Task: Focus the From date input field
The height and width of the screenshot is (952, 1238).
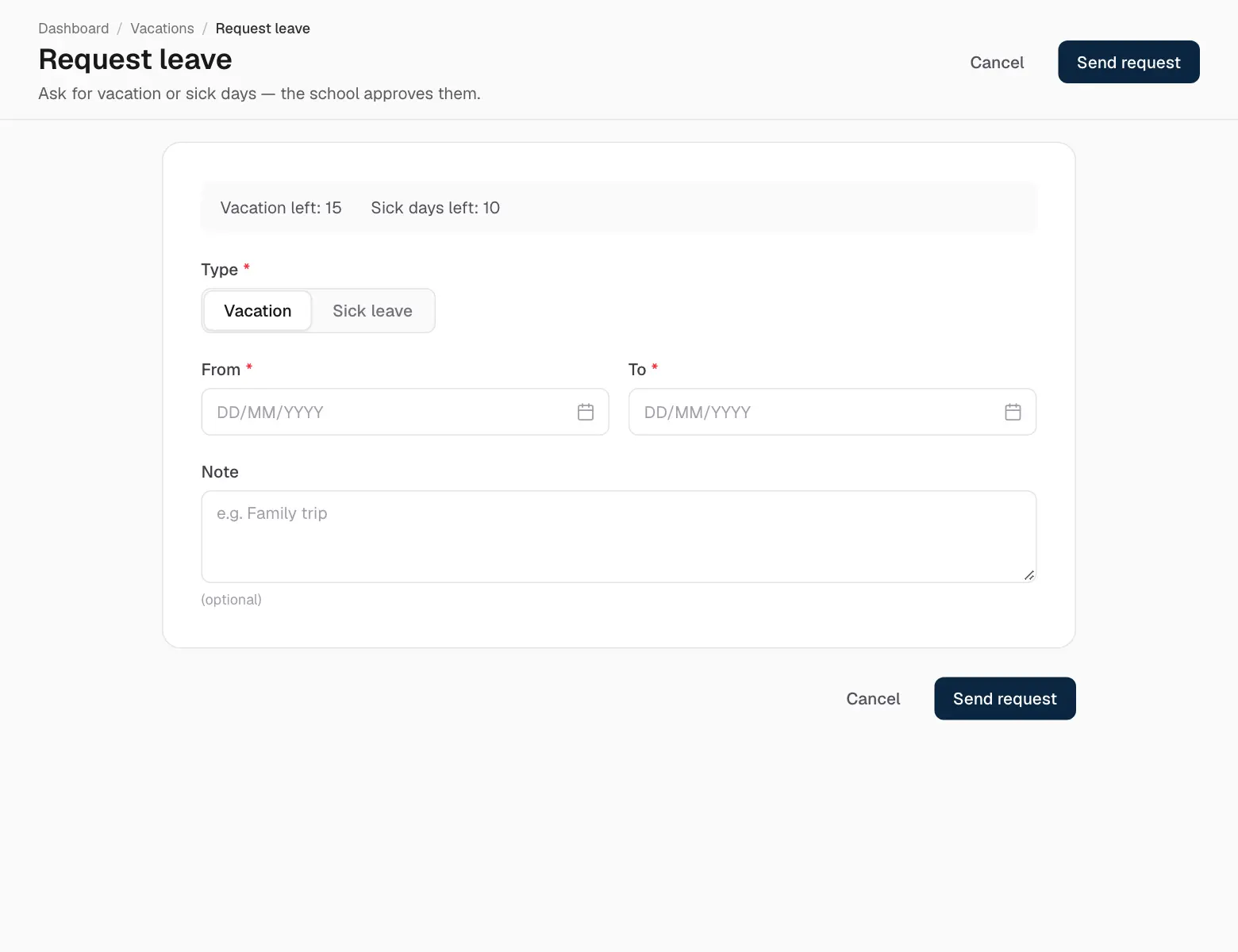Action: pos(405,412)
